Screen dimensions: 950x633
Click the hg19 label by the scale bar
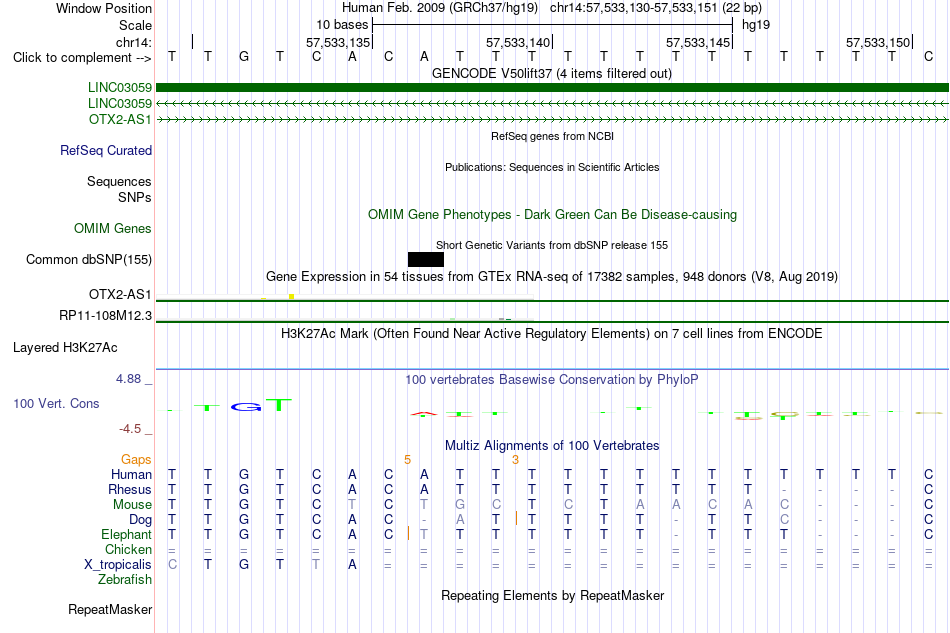coord(756,25)
